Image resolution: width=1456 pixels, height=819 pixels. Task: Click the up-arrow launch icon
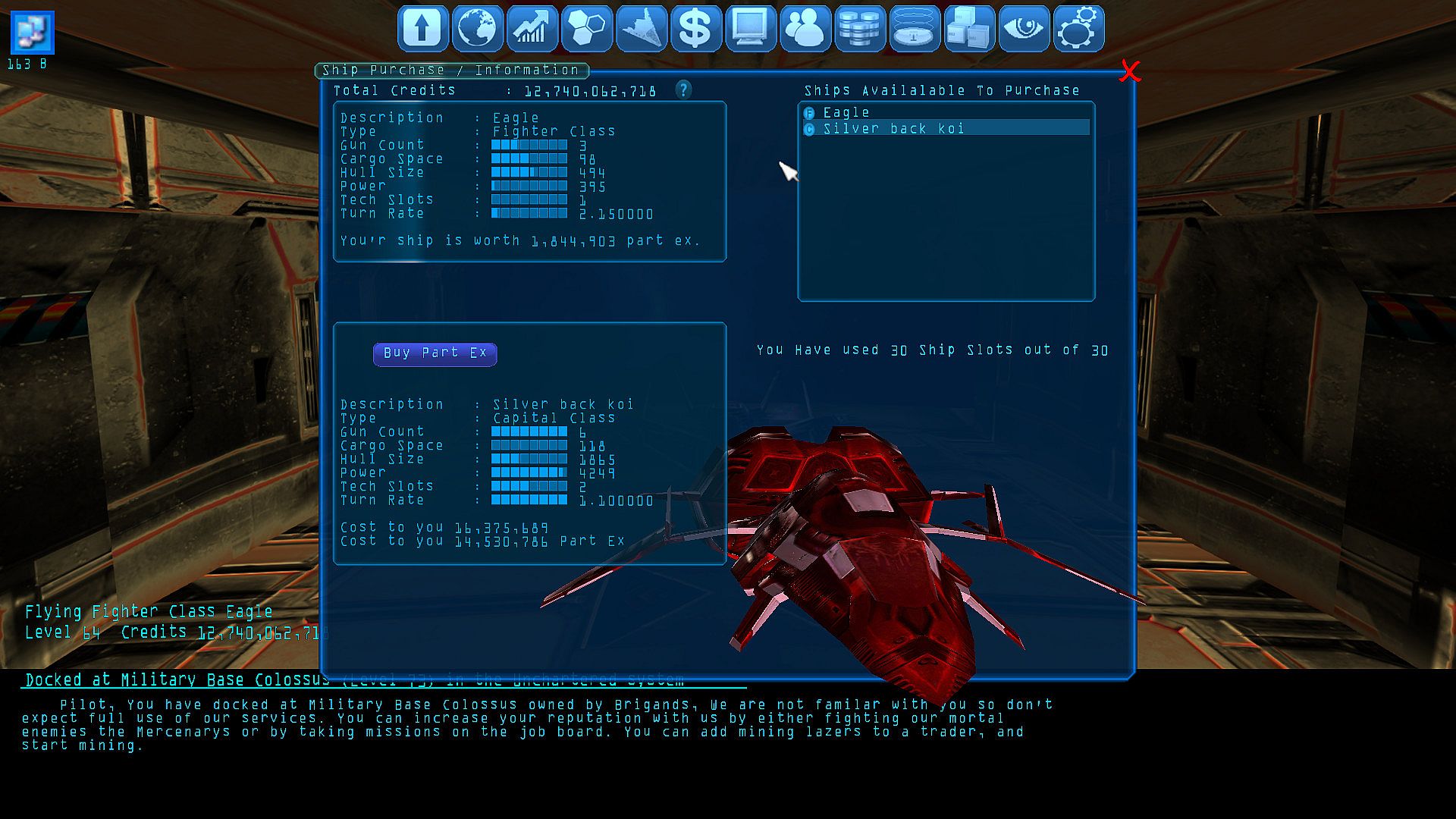pos(422,29)
